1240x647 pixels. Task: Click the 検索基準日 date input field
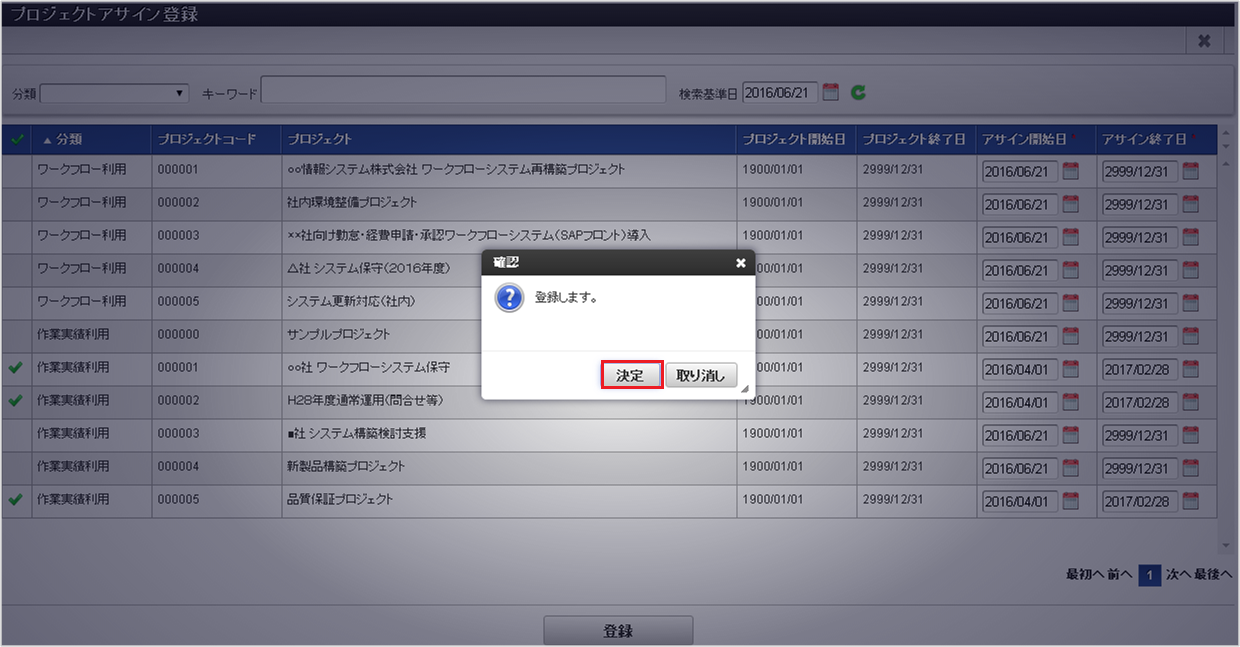[x=780, y=92]
